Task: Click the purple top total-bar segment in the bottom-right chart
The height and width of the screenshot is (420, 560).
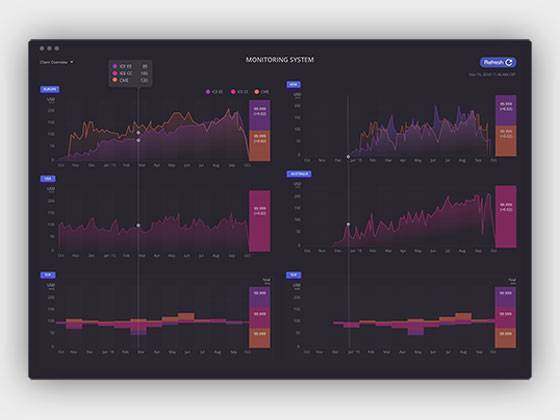Action: (505, 297)
